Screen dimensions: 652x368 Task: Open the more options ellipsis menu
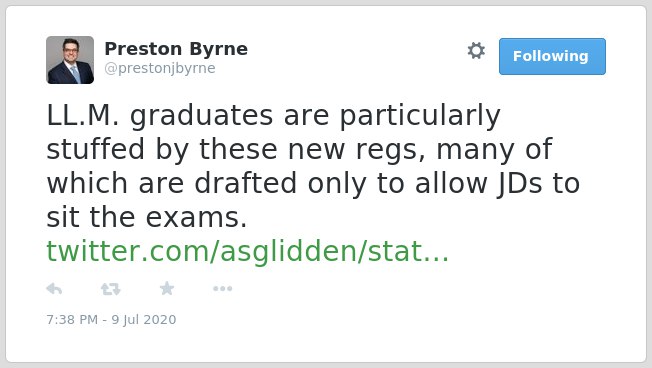[x=222, y=289]
